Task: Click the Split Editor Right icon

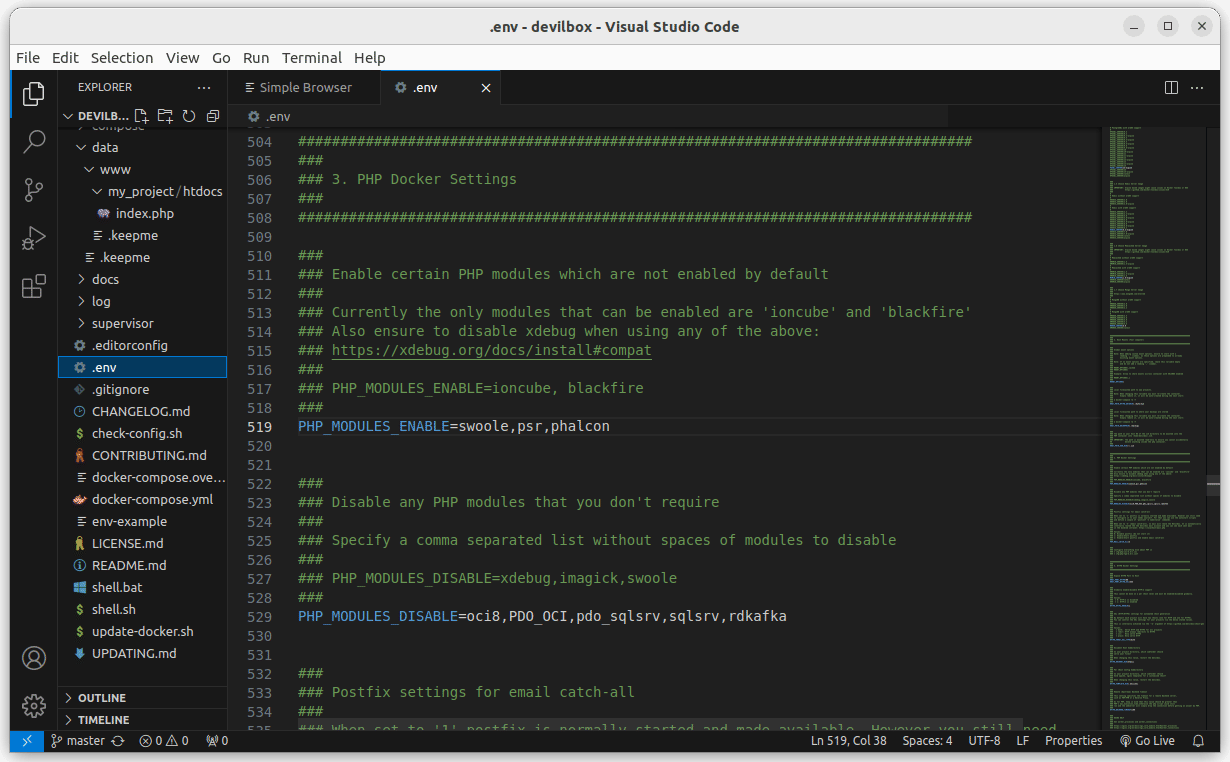Action: [1171, 88]
